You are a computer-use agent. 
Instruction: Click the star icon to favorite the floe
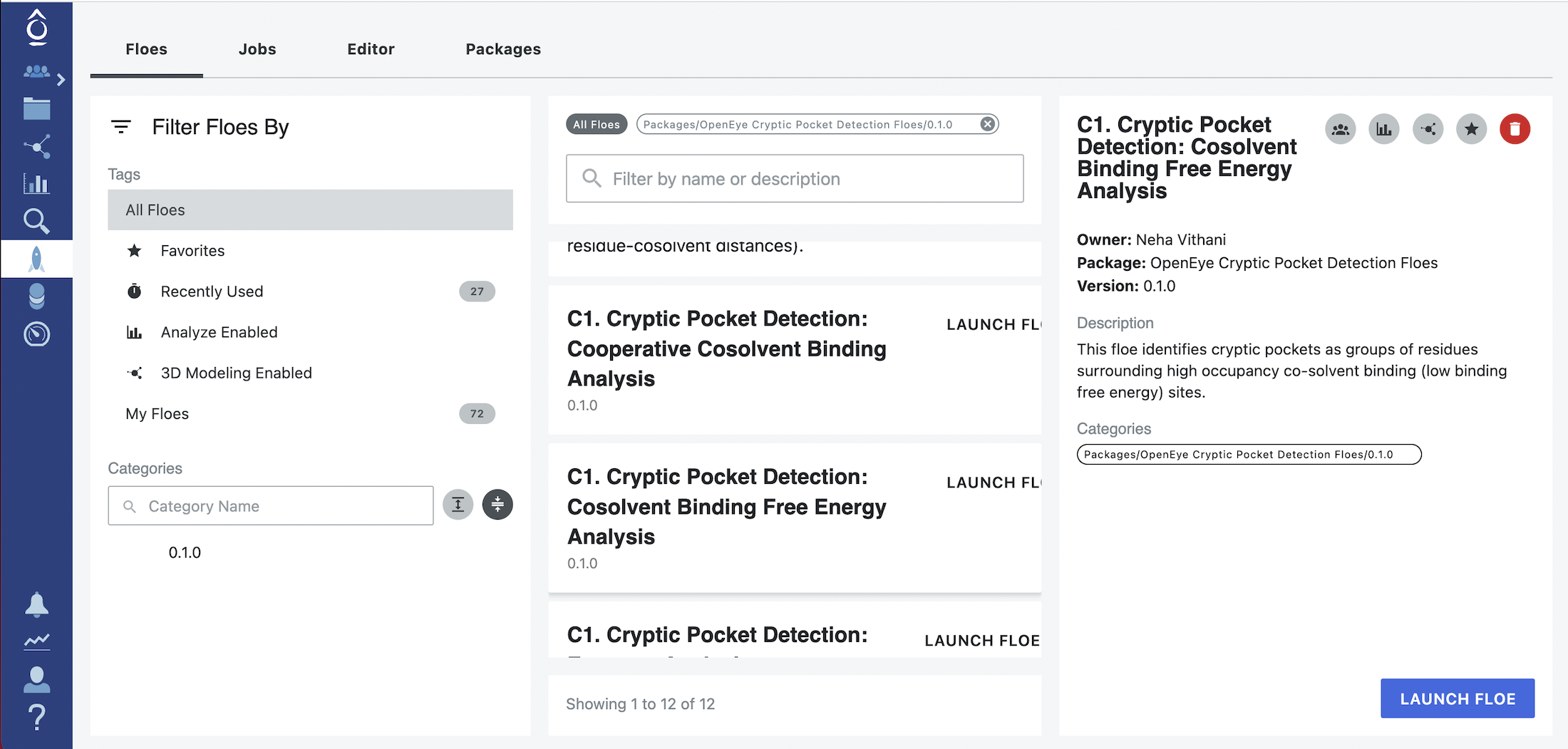pos(1471,129)
